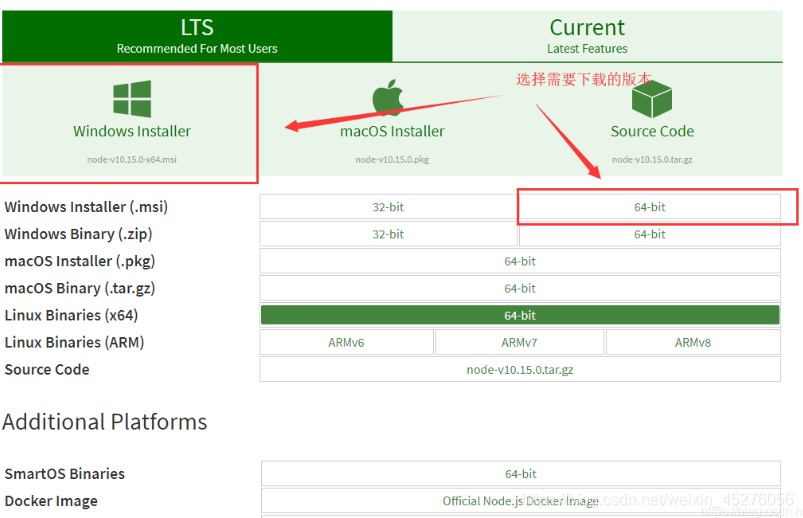803x518 pixels.
Task: Choose ARMv6 Linux binary
Action: coord(346,342)
